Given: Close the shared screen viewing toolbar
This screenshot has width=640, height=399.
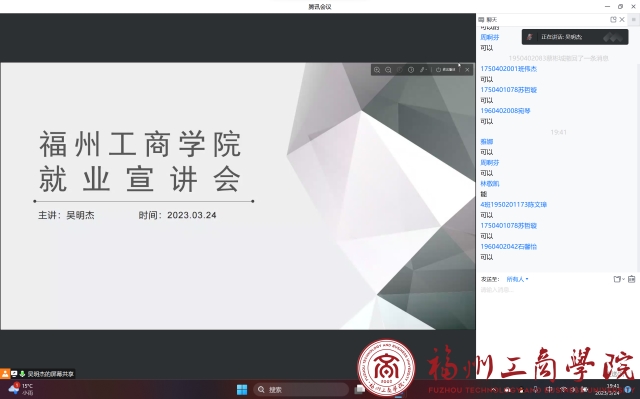Looking at the screenshot, I should [x=467, y=70].
